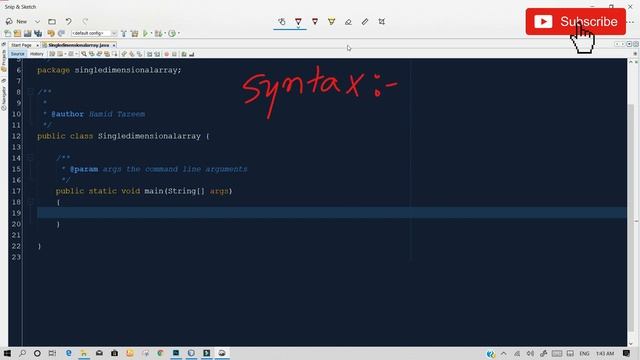Open File Explorer from taskbar
This screenshot has height=360, width=640.
(84, 353)
